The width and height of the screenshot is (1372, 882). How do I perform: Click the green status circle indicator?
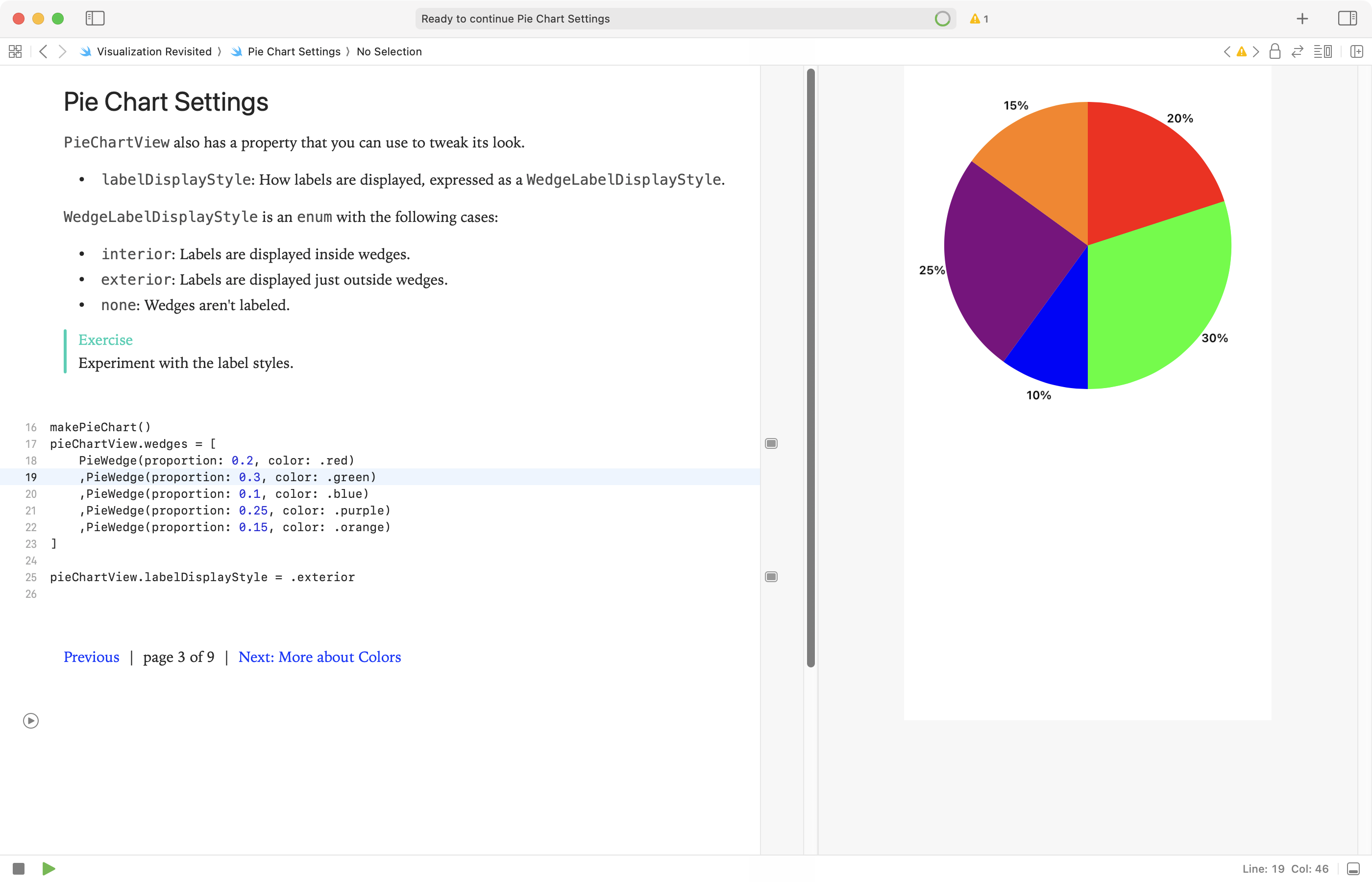[x=940, y=18]
